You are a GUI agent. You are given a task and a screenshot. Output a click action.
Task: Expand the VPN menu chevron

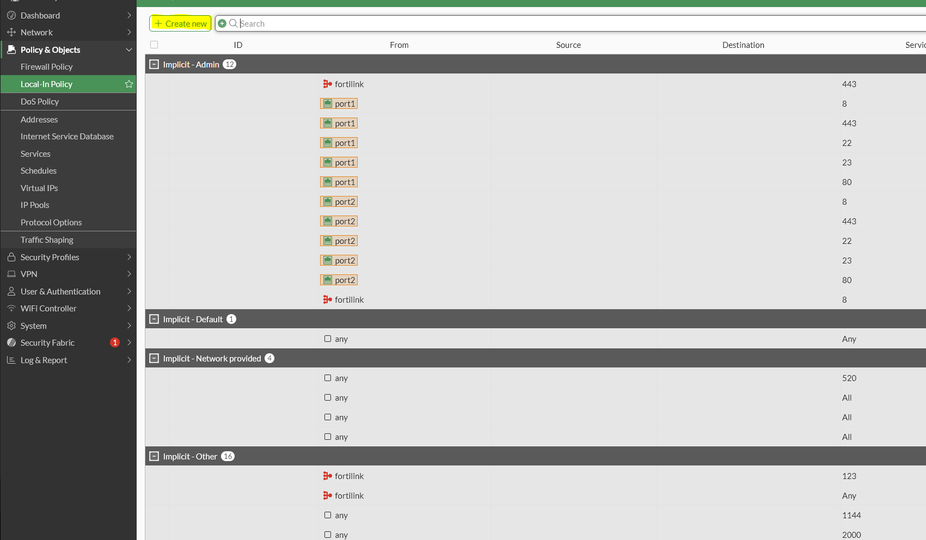point(129,274)
